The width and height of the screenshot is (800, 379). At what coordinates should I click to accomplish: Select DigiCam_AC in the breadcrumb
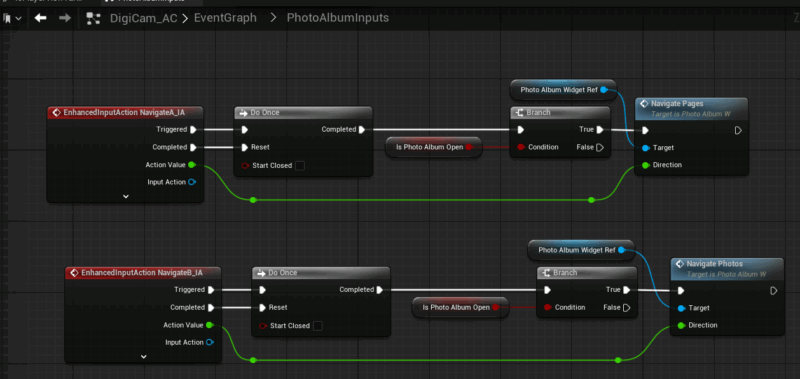(x=144, y=18)
